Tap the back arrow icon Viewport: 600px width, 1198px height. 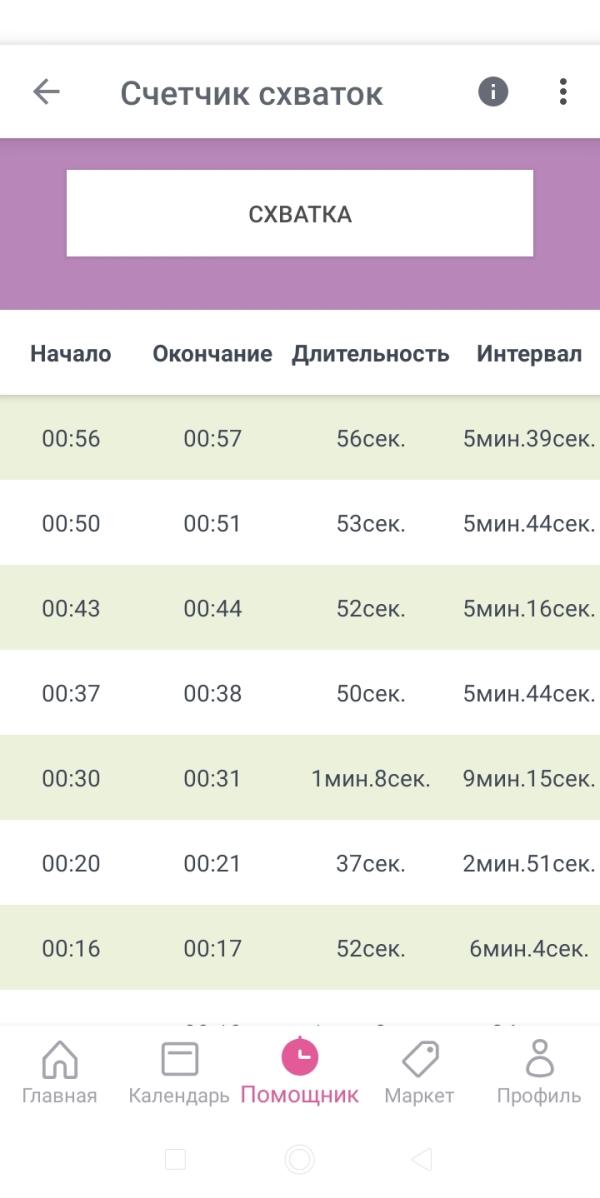tap(46, 92)
